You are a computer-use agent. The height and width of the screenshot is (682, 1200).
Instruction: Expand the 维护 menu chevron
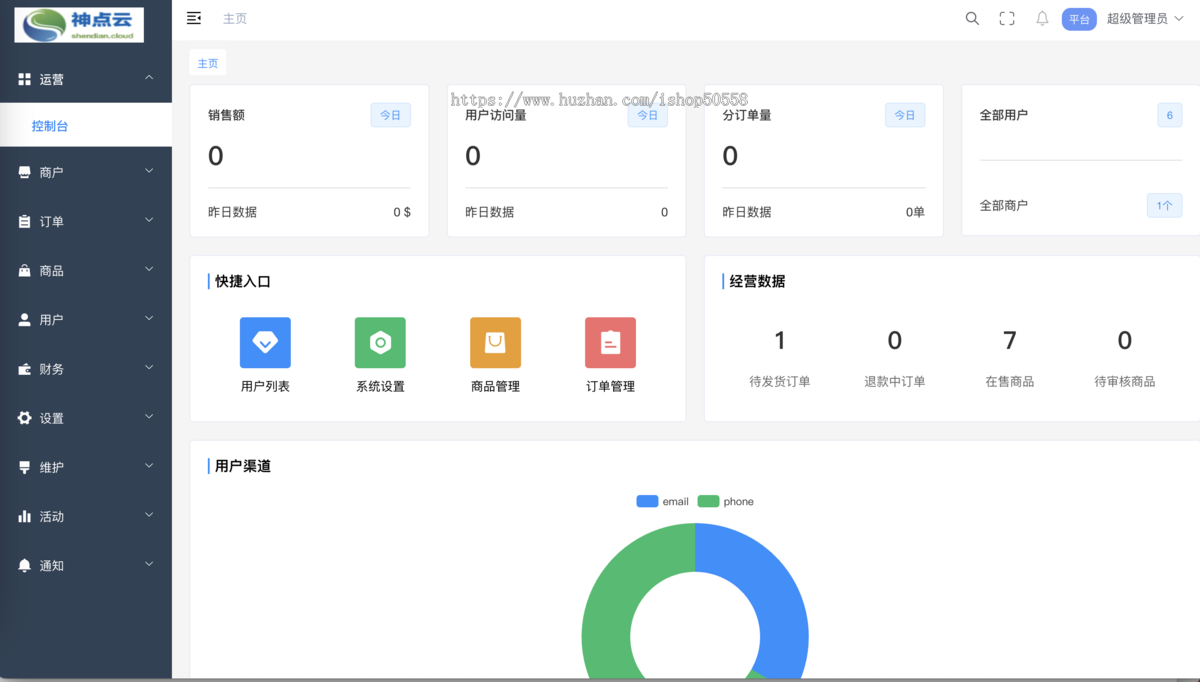coord(149,466)
